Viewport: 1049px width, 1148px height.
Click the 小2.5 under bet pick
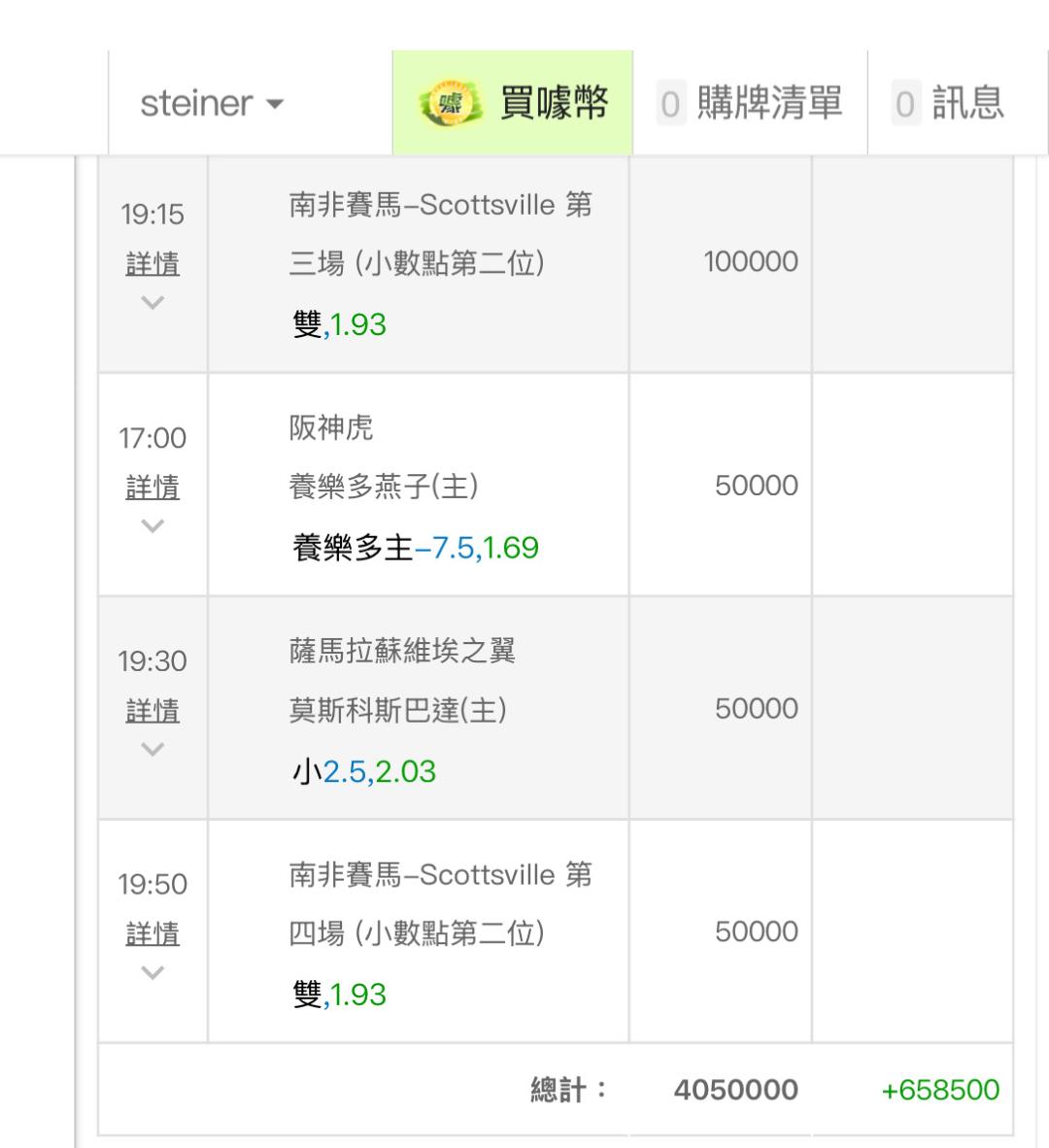[364, 771]
